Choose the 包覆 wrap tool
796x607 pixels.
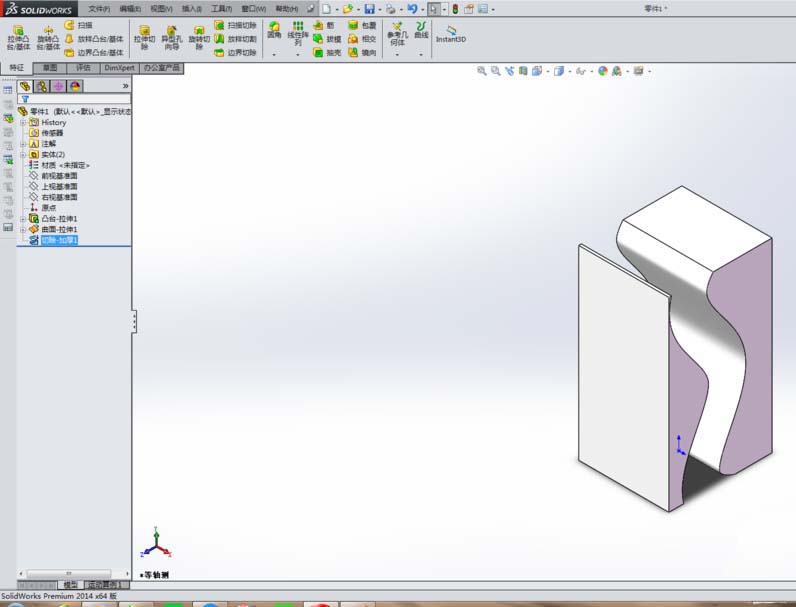click(x=362, y=25)
